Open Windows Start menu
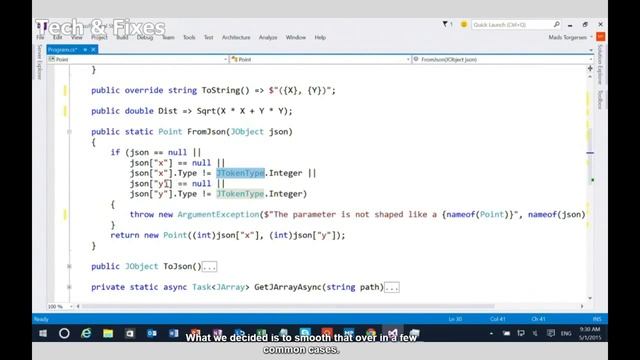Viewport: 640px width, 360px height. point(43,333)
